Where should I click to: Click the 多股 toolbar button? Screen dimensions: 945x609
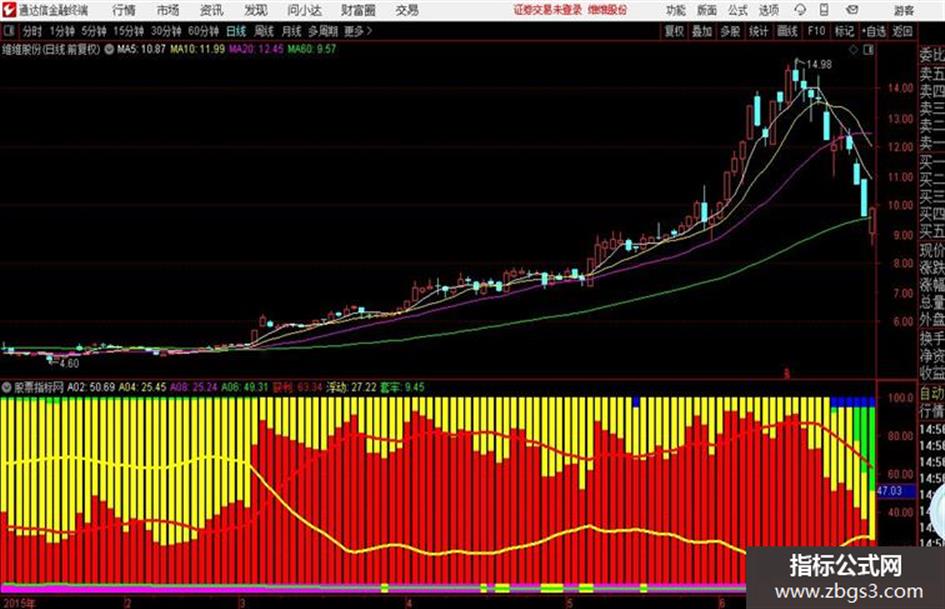(730, 31)
